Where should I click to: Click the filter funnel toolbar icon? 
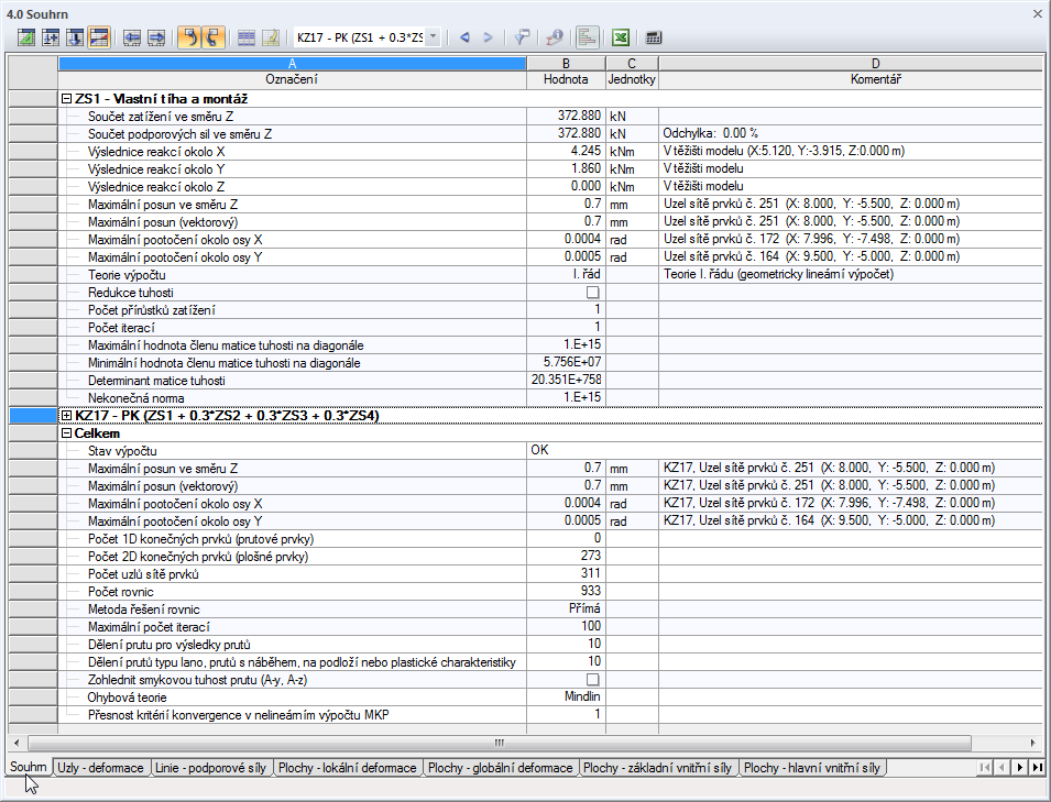[521, 38]
